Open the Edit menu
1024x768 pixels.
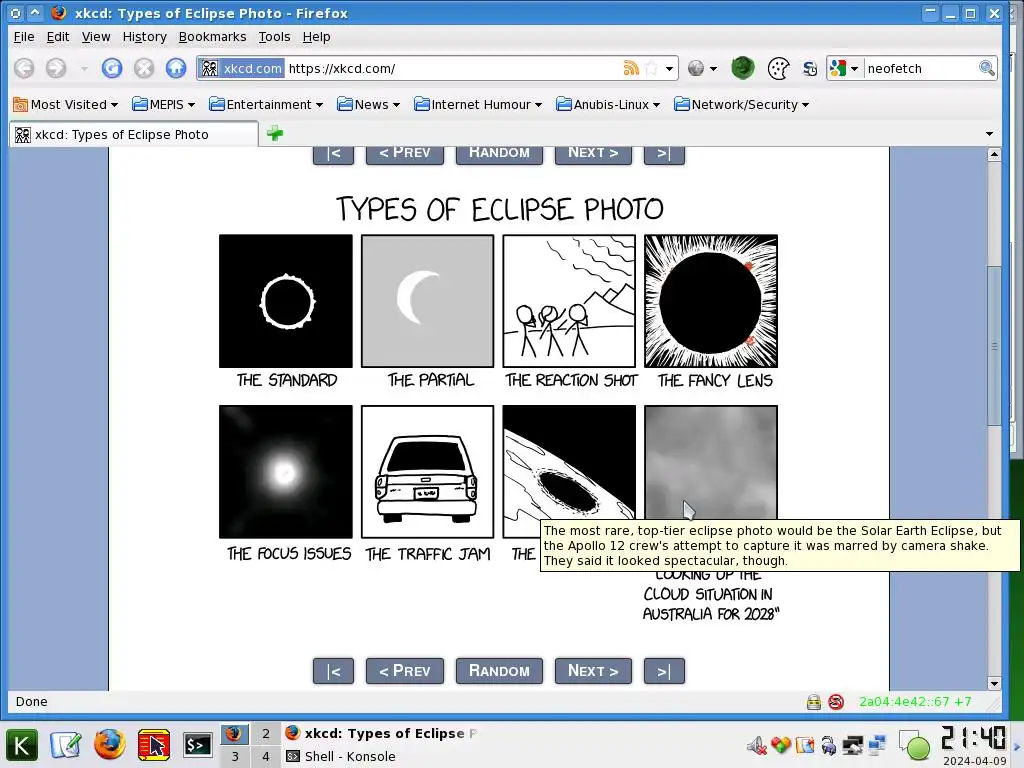(57, 37)
